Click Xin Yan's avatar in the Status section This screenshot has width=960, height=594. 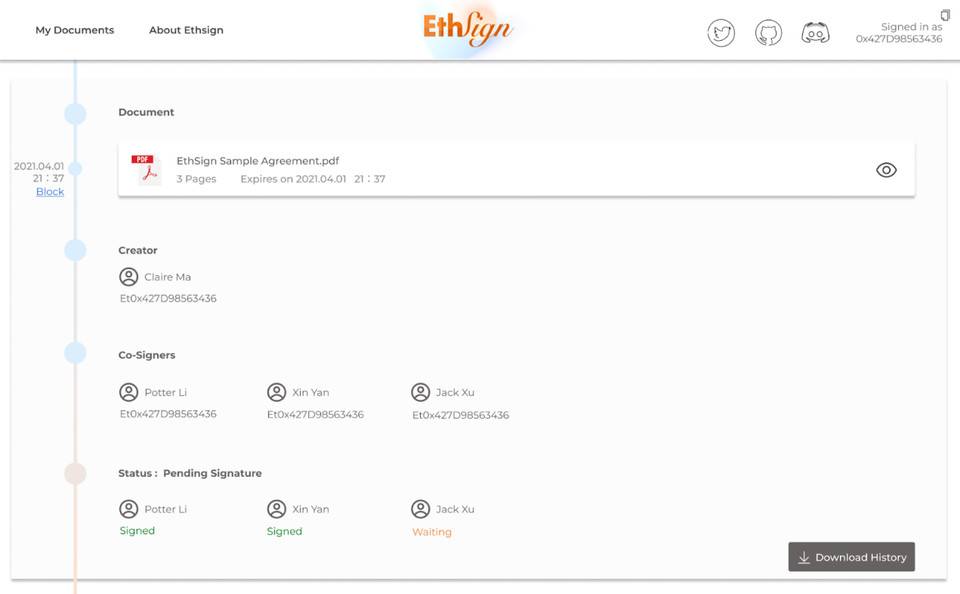(x=276, y=509)
